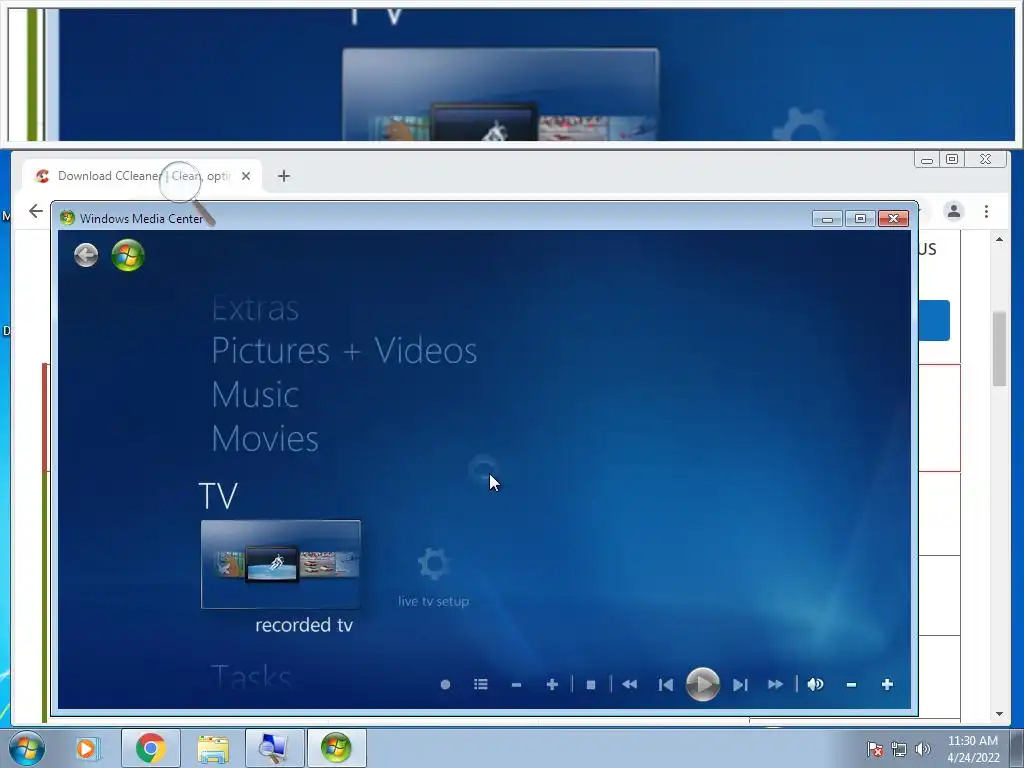
Task: Click the round play button
Action: (703, 684)
